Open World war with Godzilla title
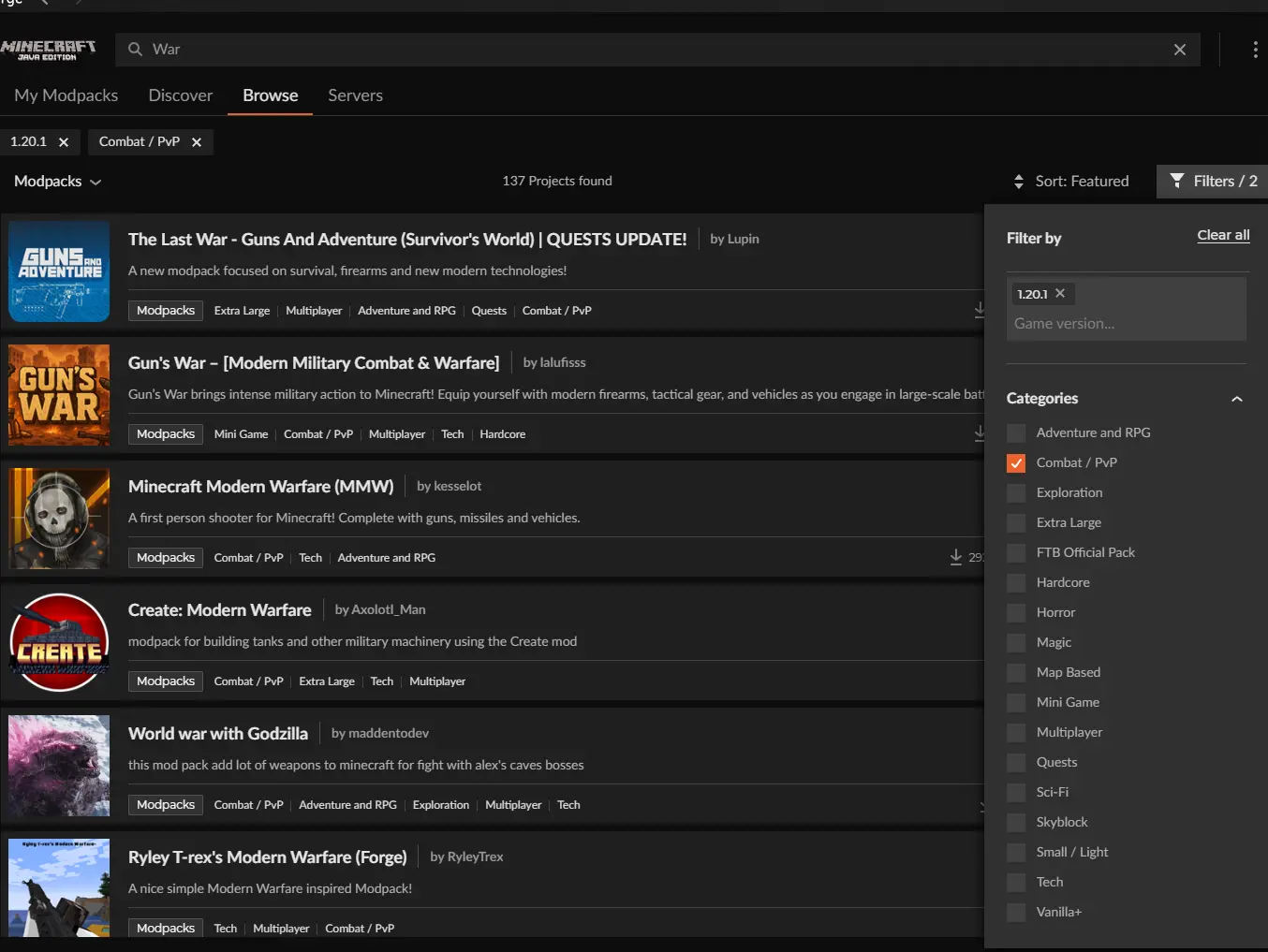 tap(218, 734)
